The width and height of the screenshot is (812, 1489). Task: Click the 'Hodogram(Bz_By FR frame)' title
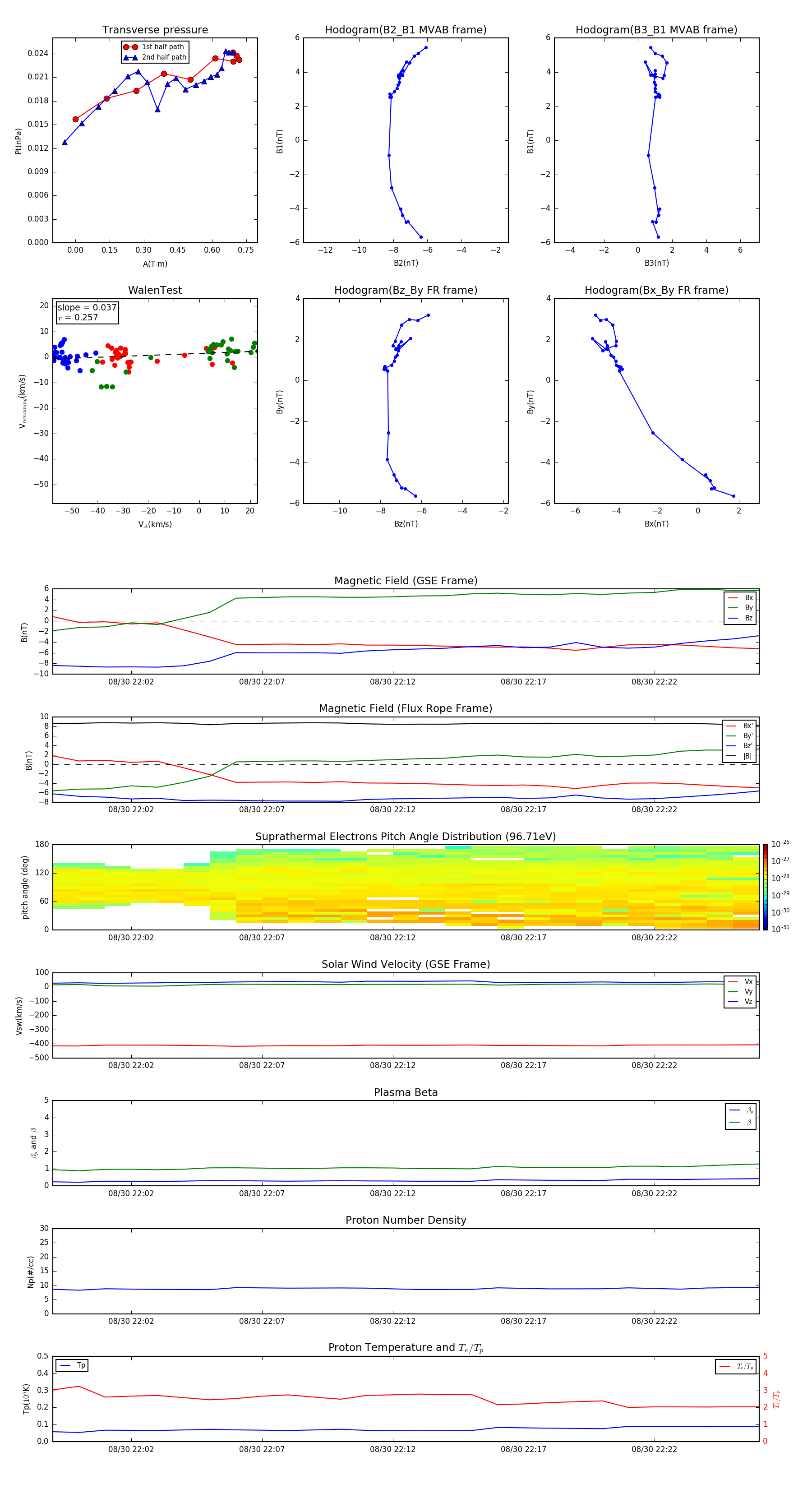click(x=406, y=290)
